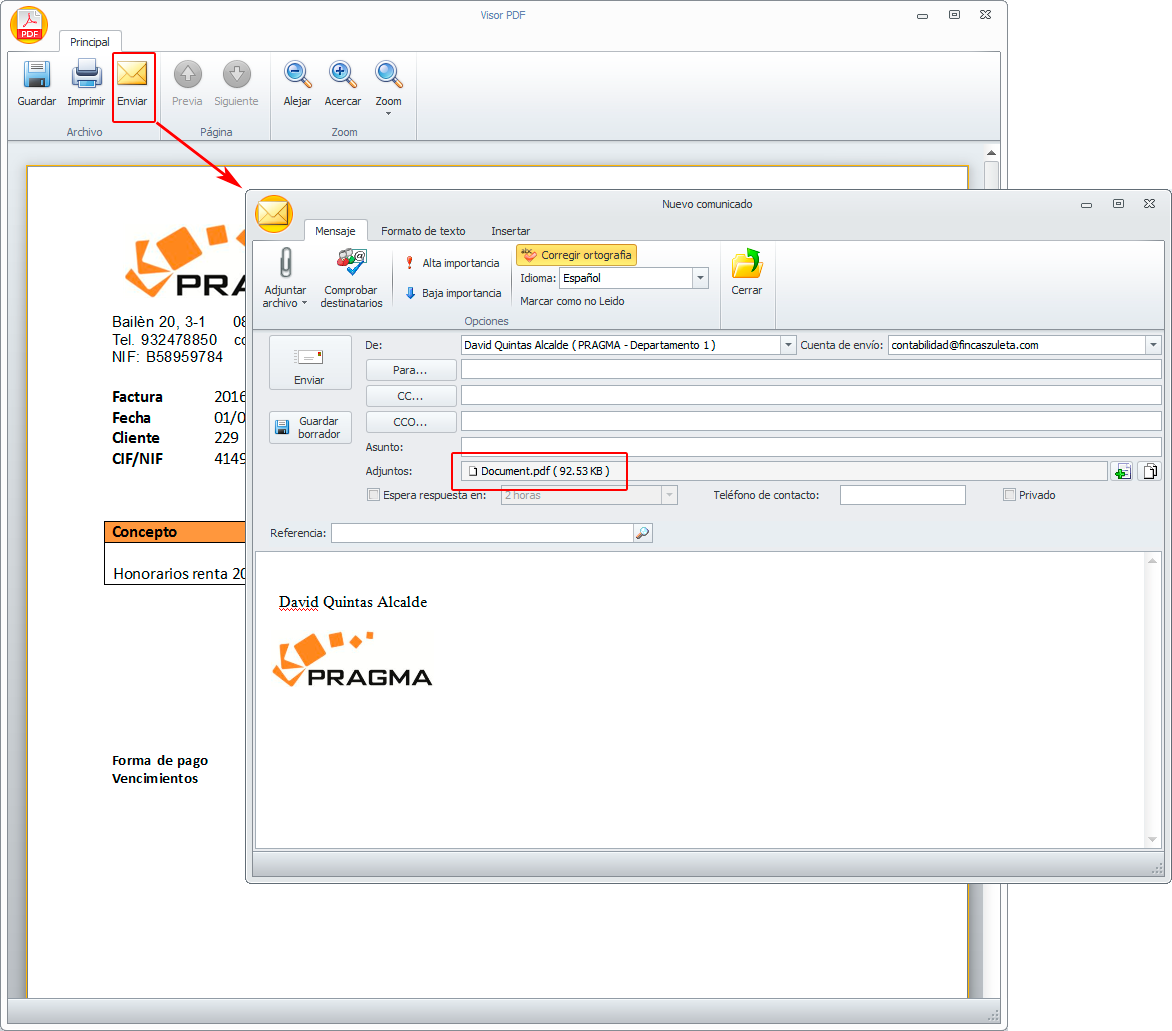Click the Nuevo comunicado envelope logo
1172x1031 pixels.
click(x=274, y=214)
